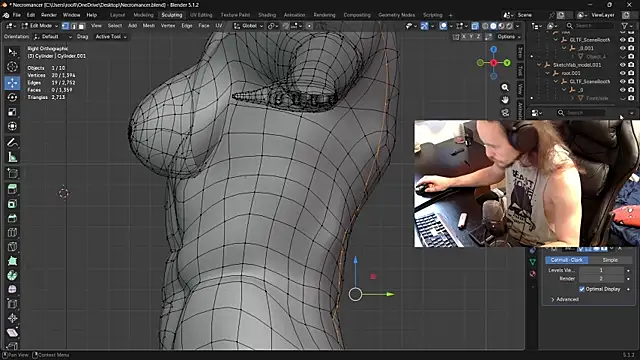Click the pan view hand icon
This screenshot has width=640, height=360.
coord(505,100)
